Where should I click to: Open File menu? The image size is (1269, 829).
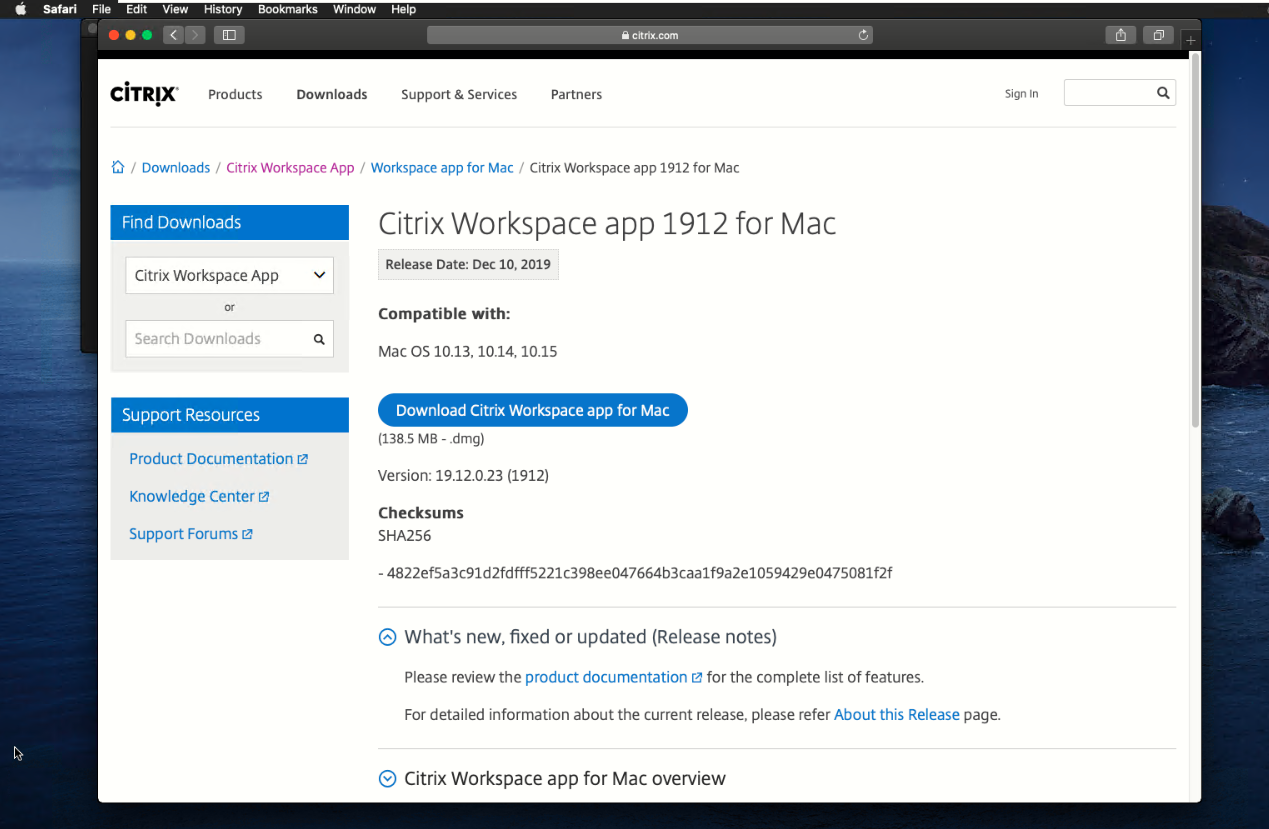(101, 9)
